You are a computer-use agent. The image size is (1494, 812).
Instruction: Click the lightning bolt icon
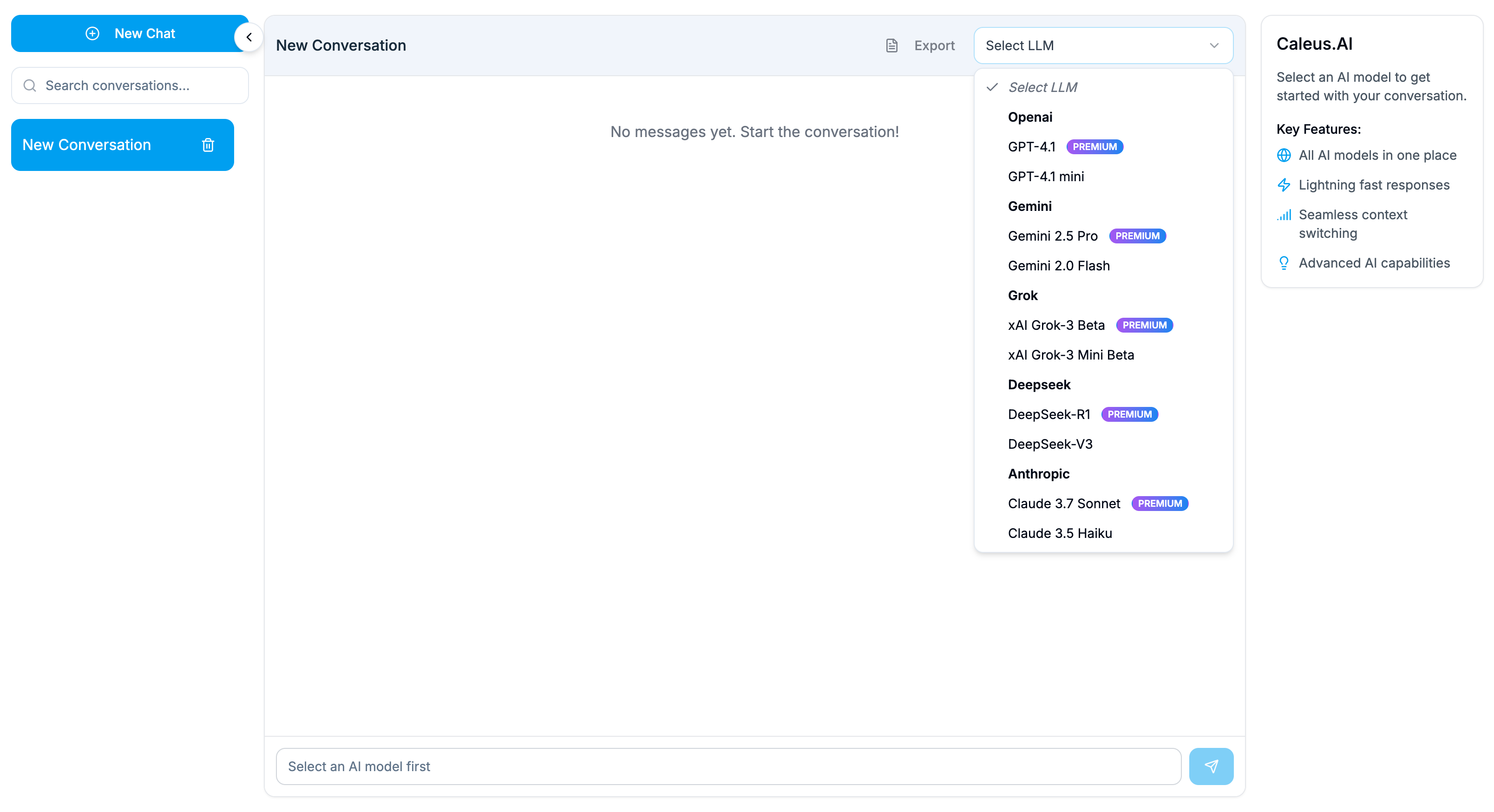click(1284, 185)
